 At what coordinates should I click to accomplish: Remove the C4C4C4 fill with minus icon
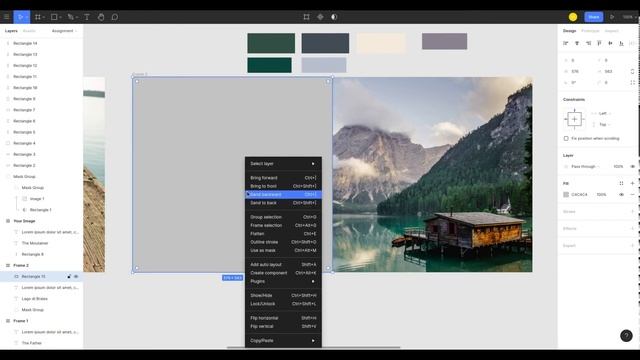tap(632, 195)
